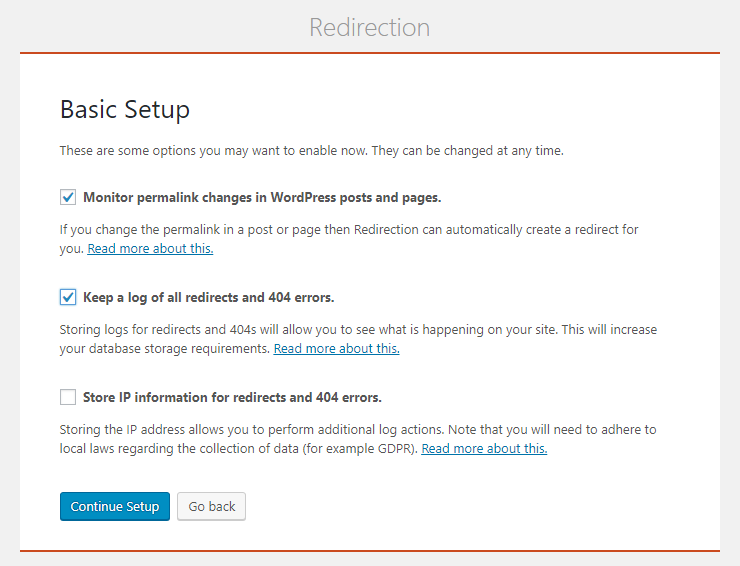Viewport: 740px width, 566px height.
Task: Open Read more link about permalink monitoring
Action: (x=150, y=248)
